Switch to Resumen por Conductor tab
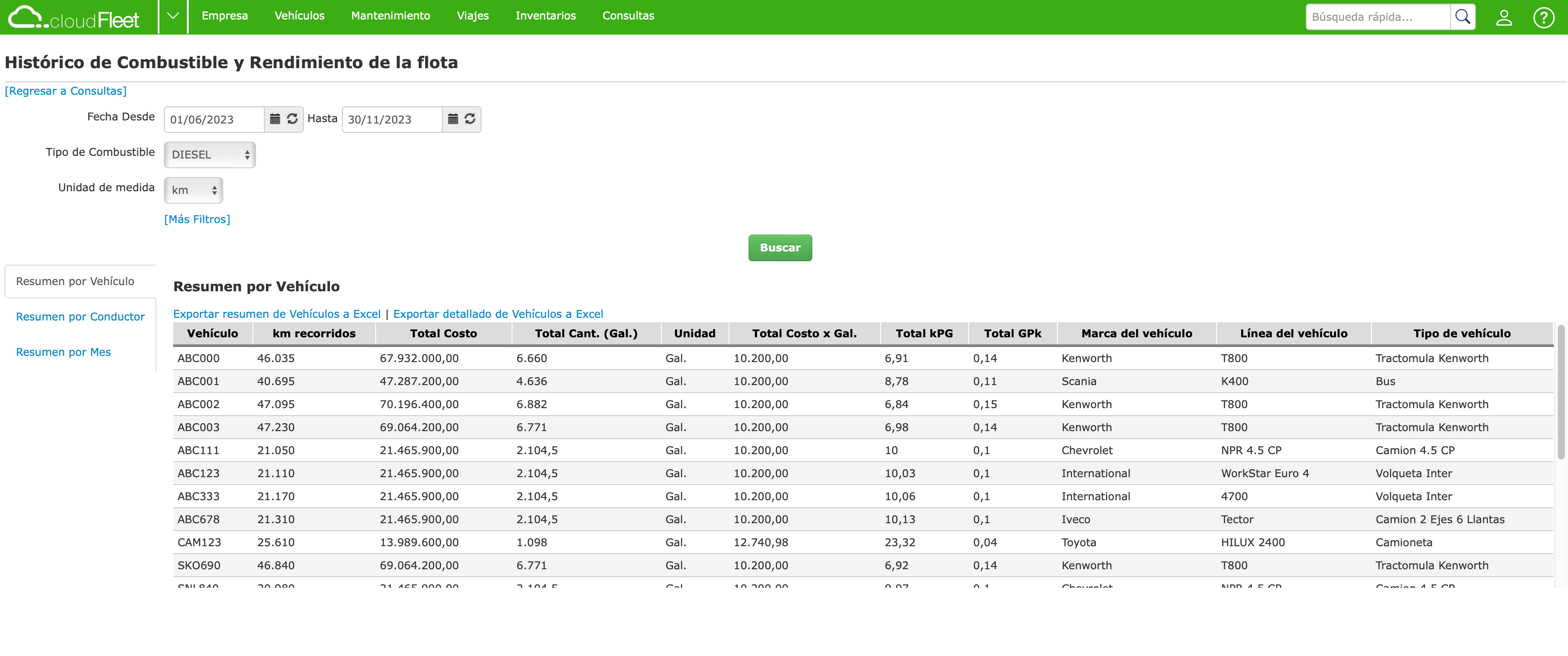The height and width of the screenshot is (656, 1568). (x=80, y=316)
